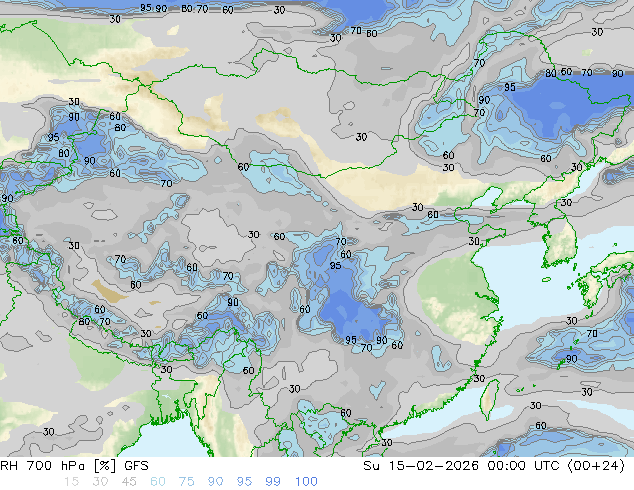Screen dimensions: 634x490
Task: Click the '00:00 UTC' time text
Action: tap(523, 466)
